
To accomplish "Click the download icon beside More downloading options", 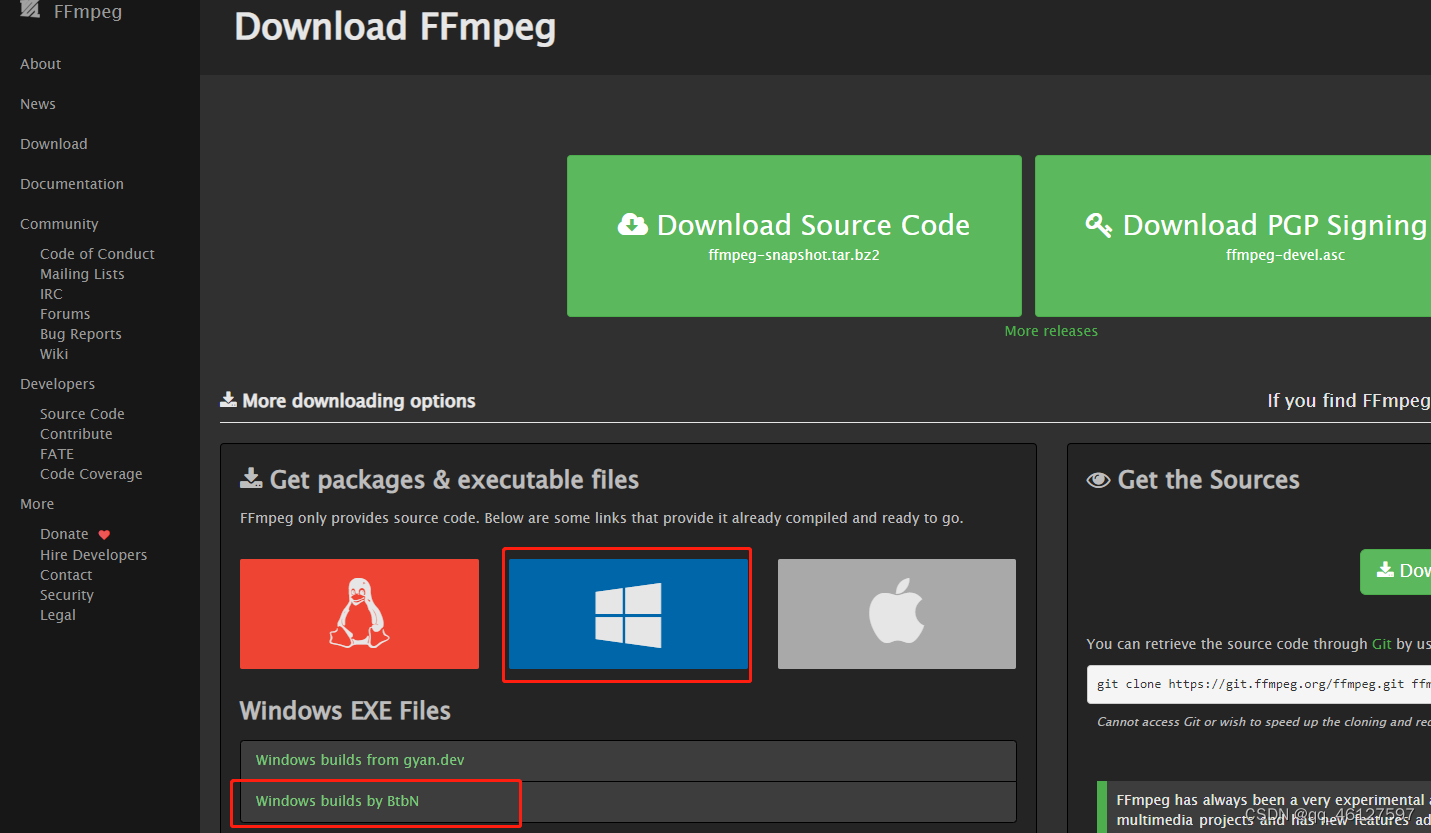I will click(228, 400).
